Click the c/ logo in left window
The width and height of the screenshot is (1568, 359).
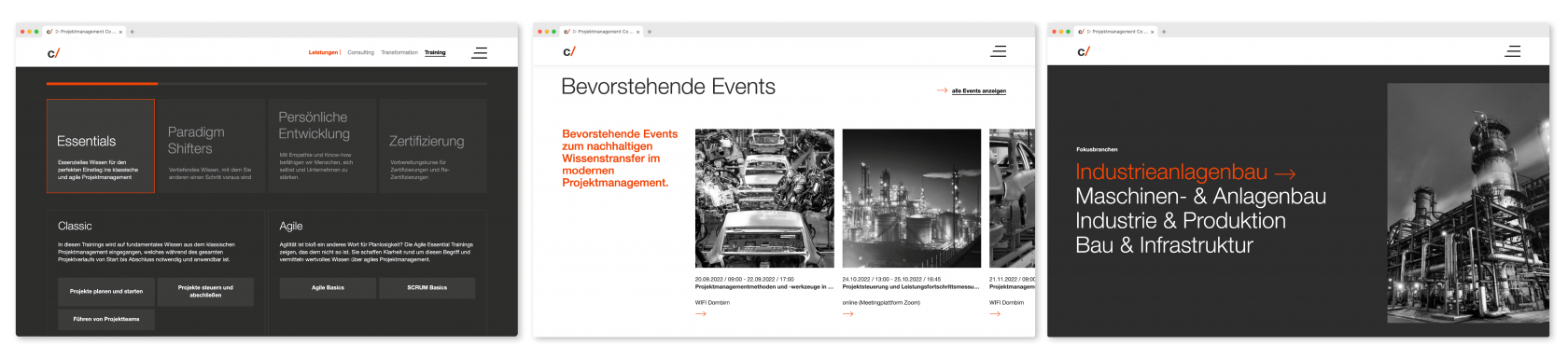[x=53, y=53]
